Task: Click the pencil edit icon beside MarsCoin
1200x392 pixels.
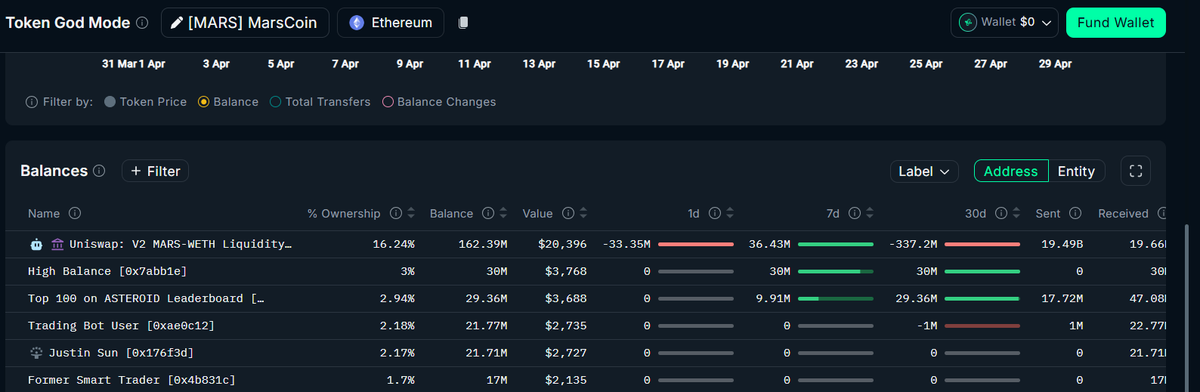Action: pyautogui.click(x=177, y=22)
